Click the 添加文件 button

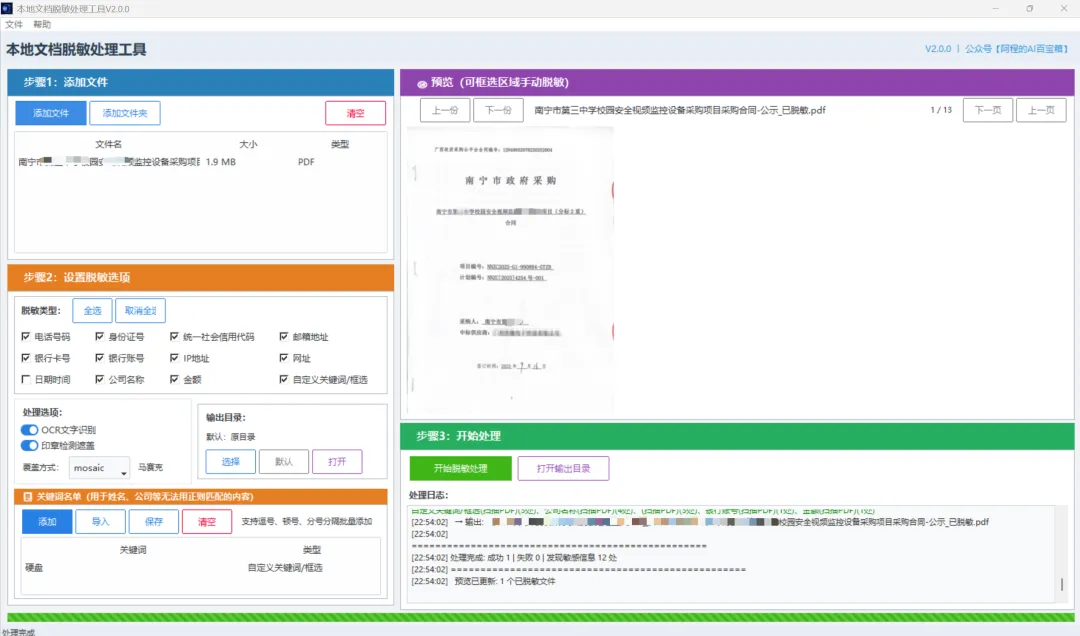tap(51, 113)
